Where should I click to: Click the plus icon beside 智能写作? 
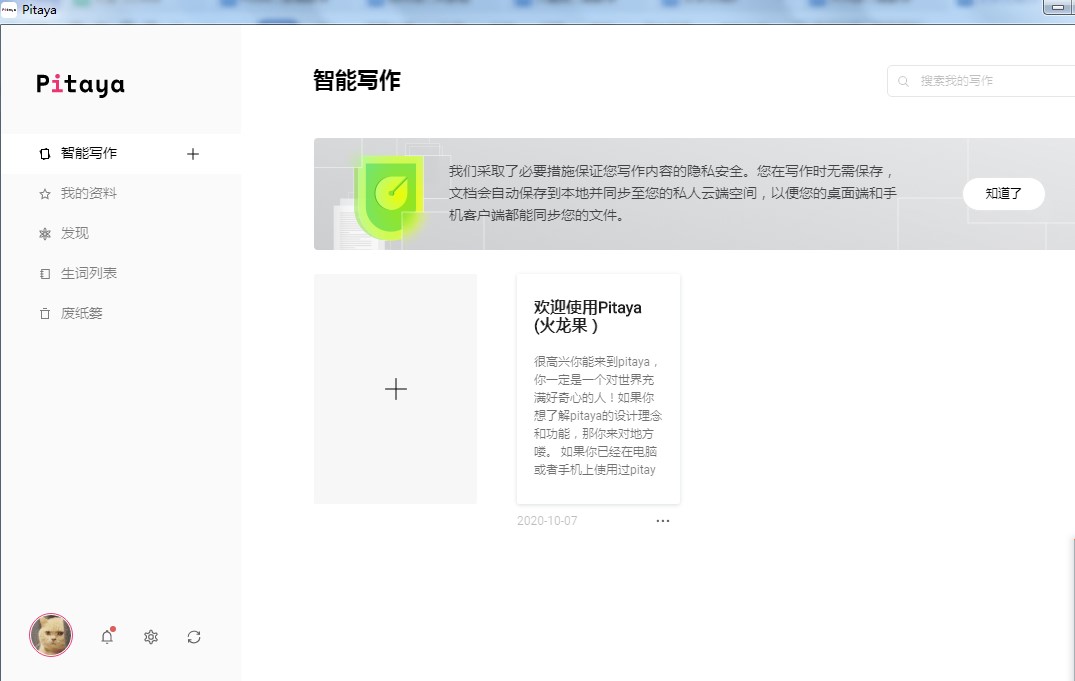[x=193, y=154]
